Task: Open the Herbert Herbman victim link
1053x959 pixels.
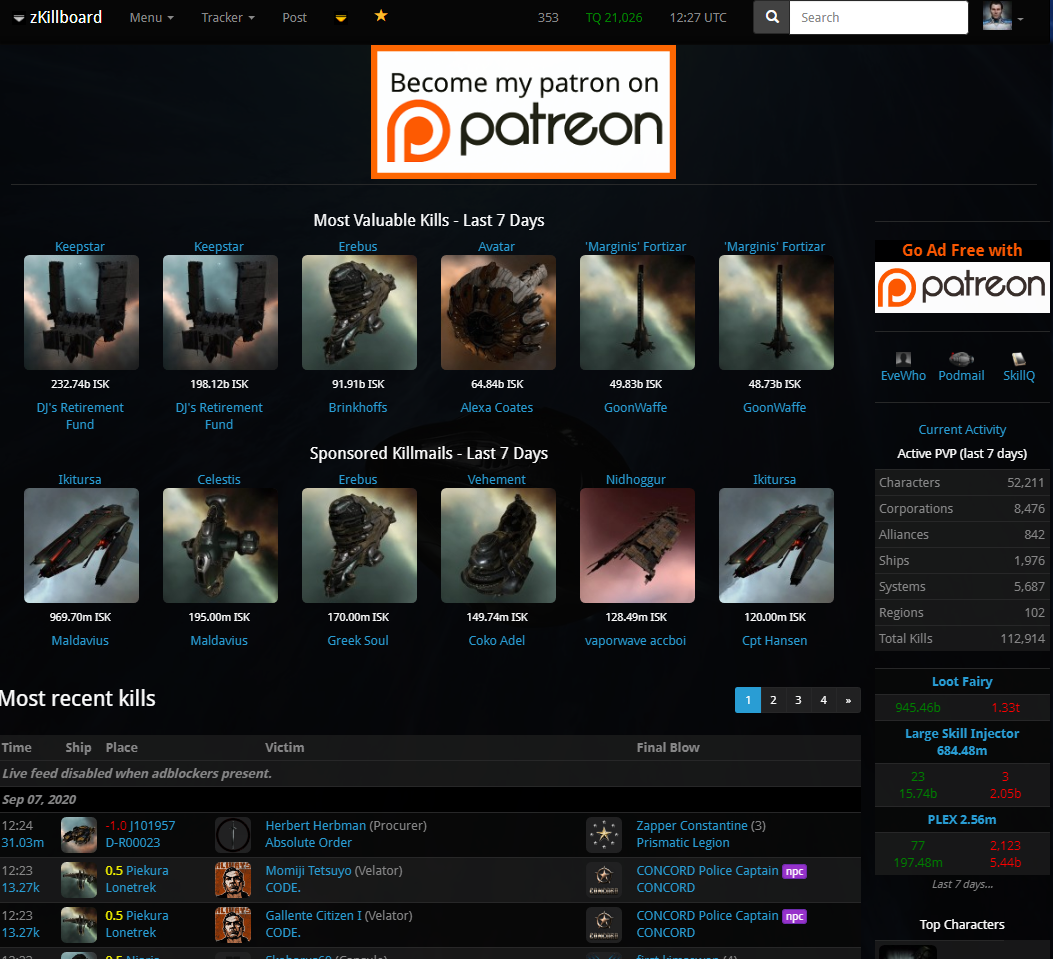Action: coord(316,826)
